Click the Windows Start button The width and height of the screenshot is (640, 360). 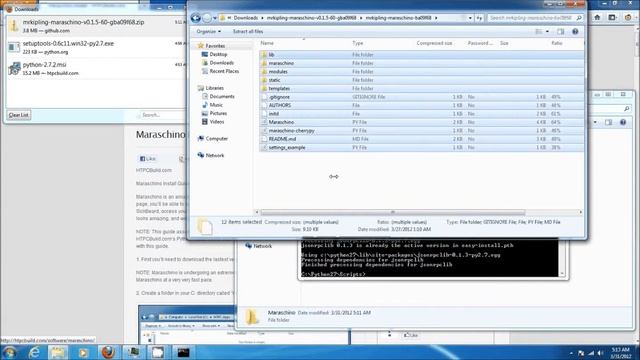coord(9,352)
